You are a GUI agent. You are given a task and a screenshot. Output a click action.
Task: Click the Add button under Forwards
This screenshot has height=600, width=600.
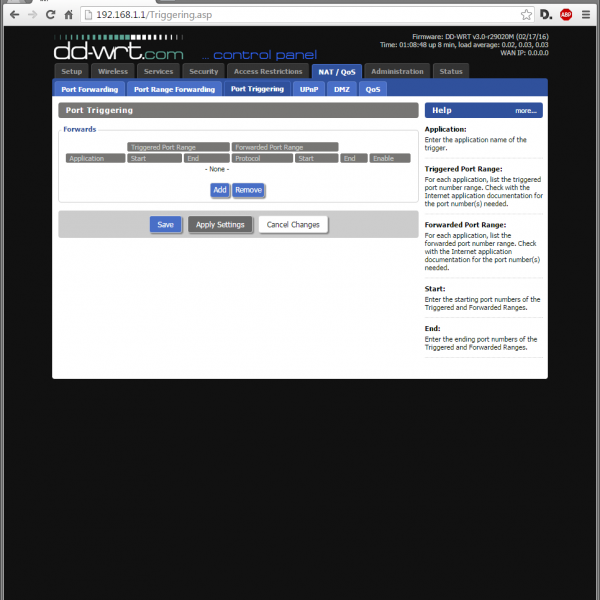point(219,190)
